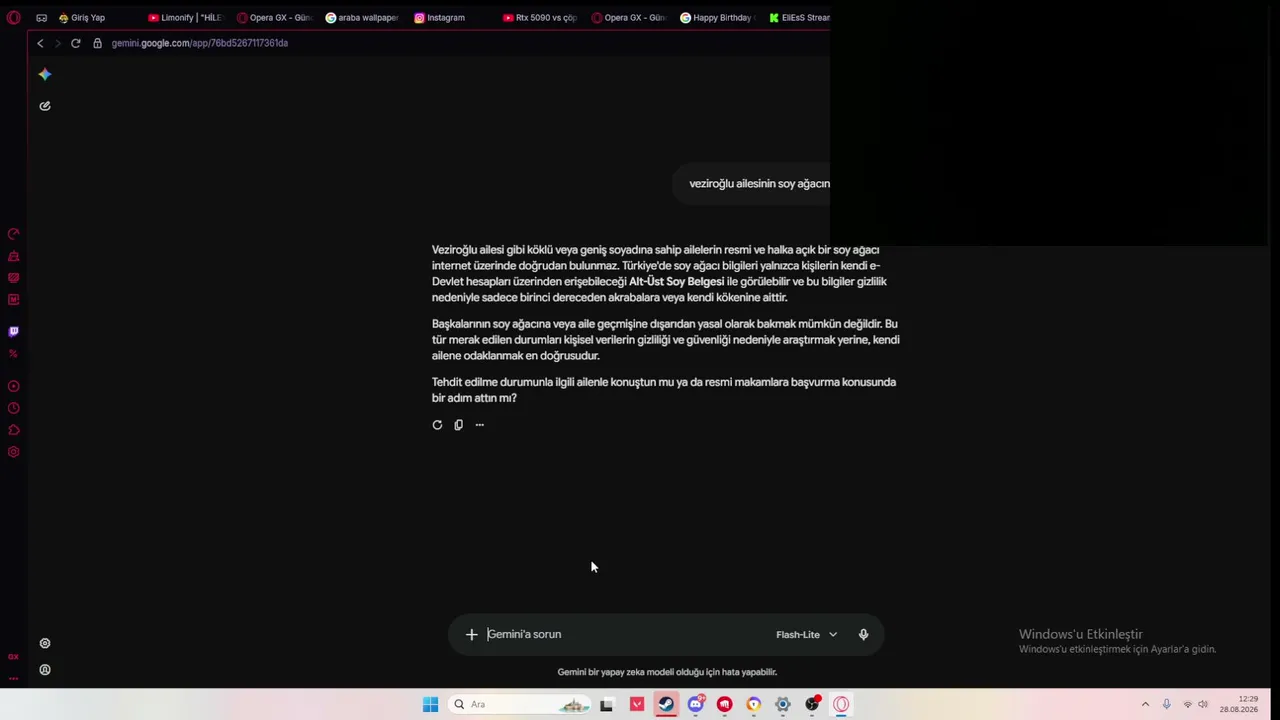Open the volume control in system tray
Viewport: 1280px width, 720px height.
click(1203, 704)
